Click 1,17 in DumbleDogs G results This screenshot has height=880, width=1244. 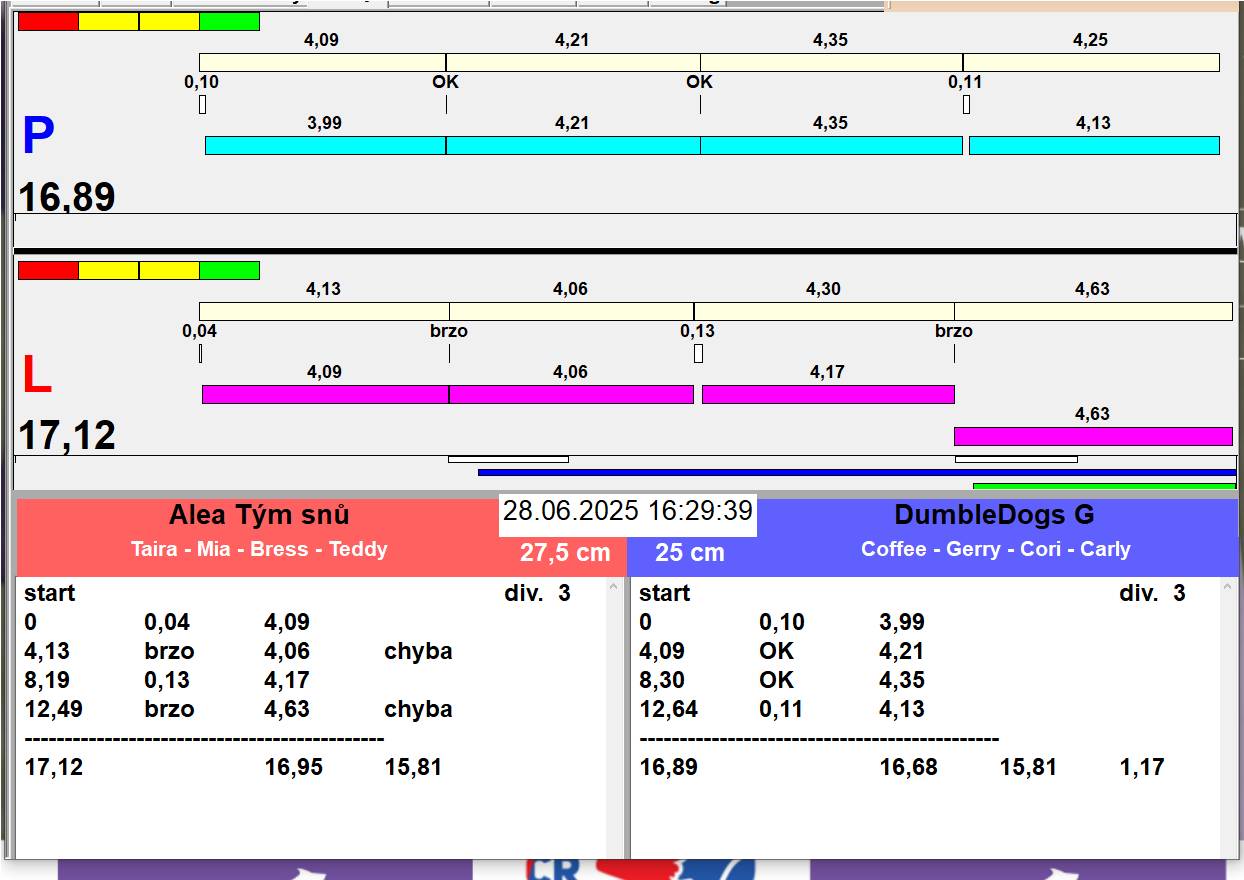click(x=1142, y=767)
